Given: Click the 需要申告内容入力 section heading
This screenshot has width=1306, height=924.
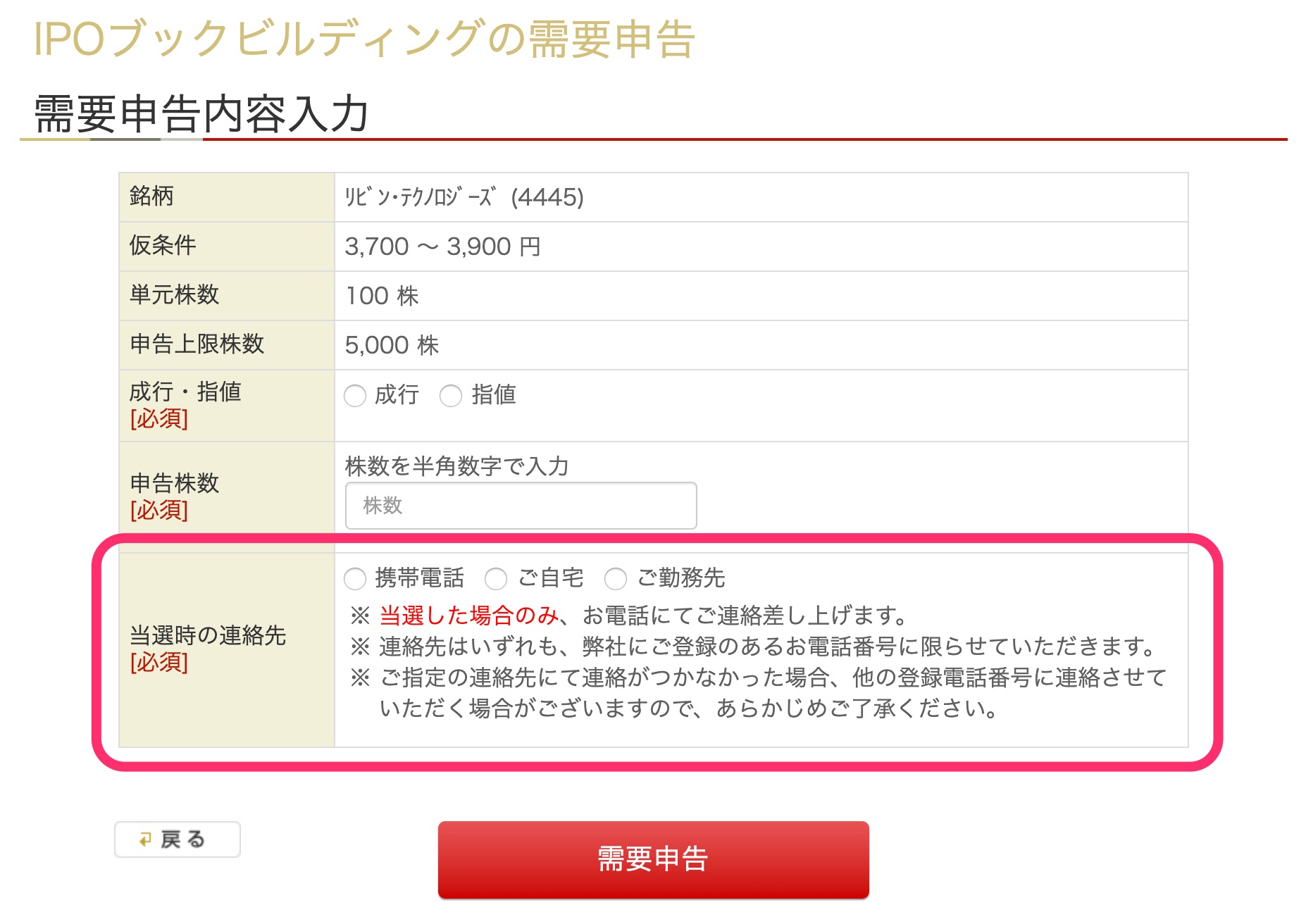Looking at the screenshot, I should click(201, 113).
